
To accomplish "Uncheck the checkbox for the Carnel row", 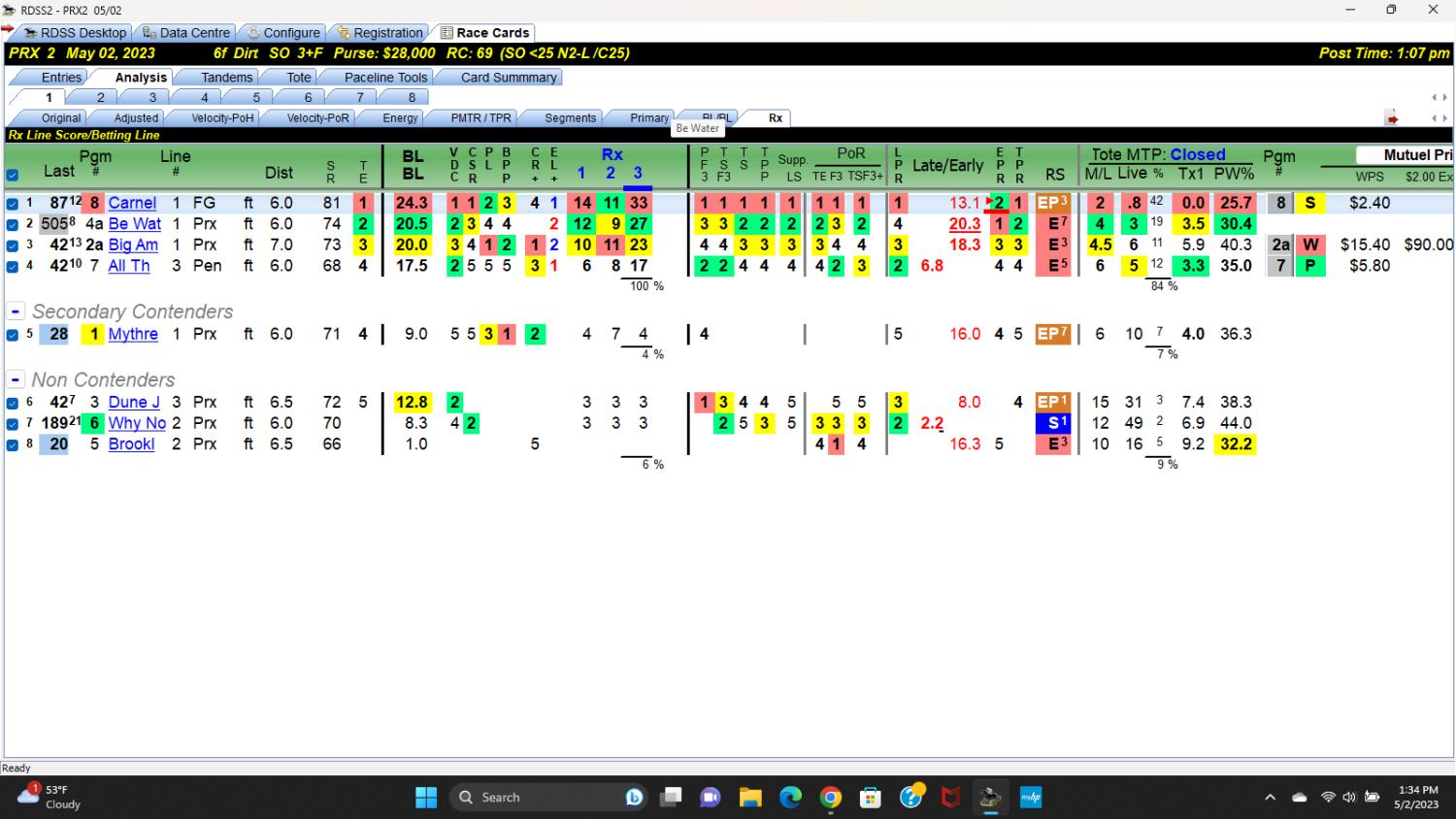I will (13, 204).
